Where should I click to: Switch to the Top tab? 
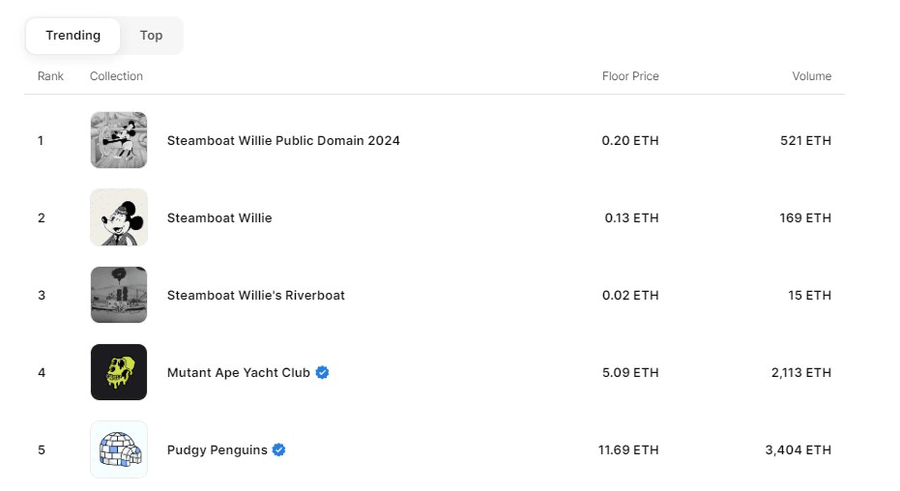[x=151, y=35]
